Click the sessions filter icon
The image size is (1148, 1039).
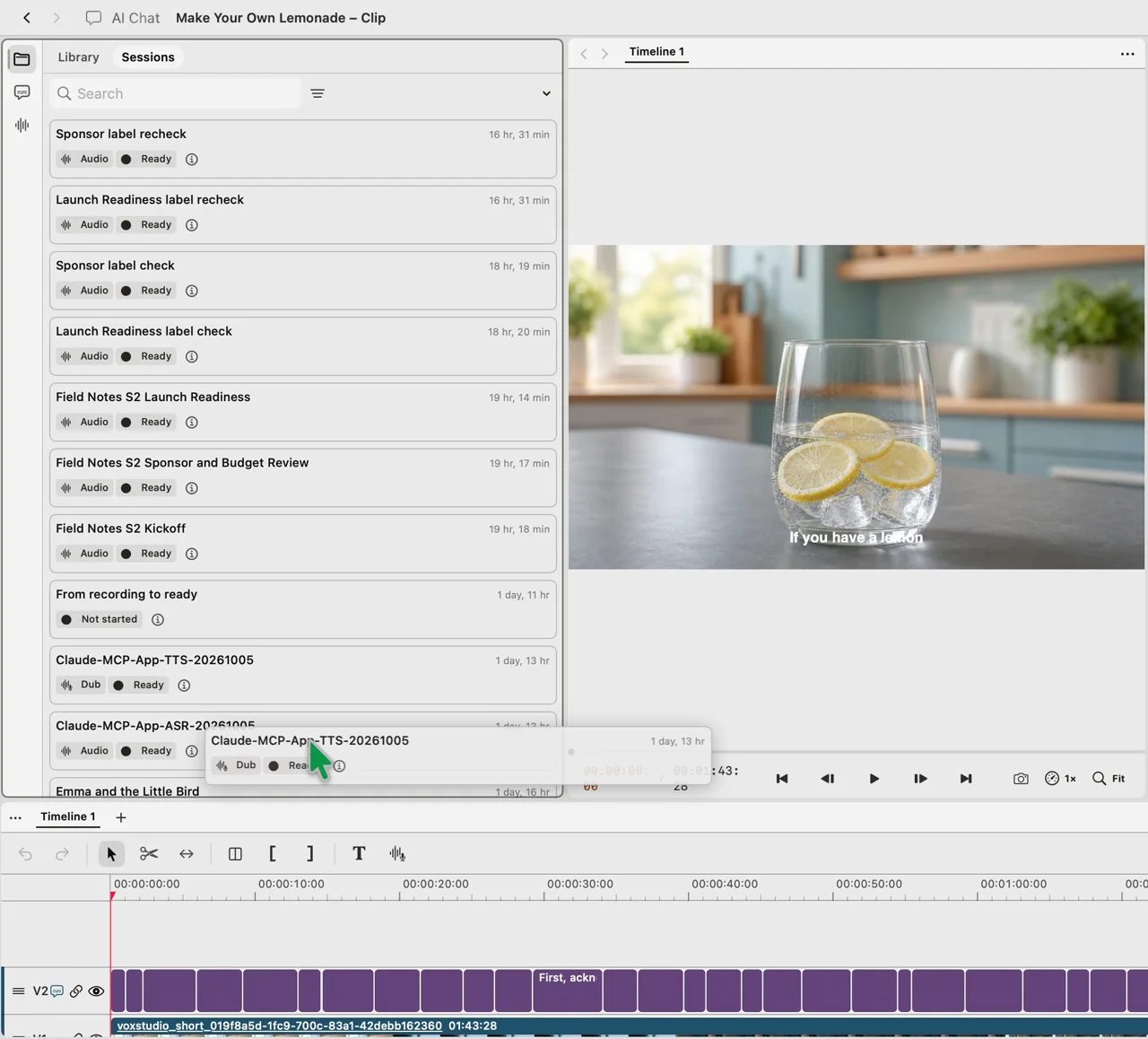tap(317, 93)
